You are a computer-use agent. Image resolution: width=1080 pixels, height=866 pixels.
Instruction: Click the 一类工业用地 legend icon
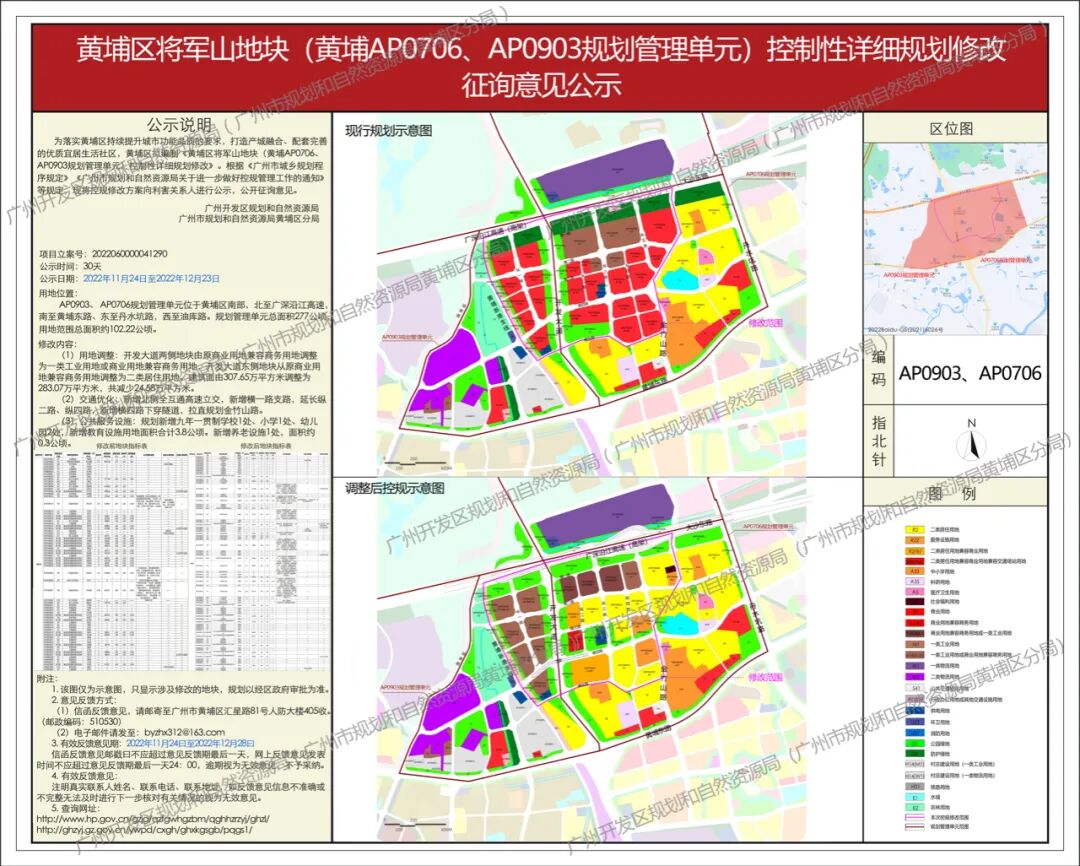(x=914, y=643)
